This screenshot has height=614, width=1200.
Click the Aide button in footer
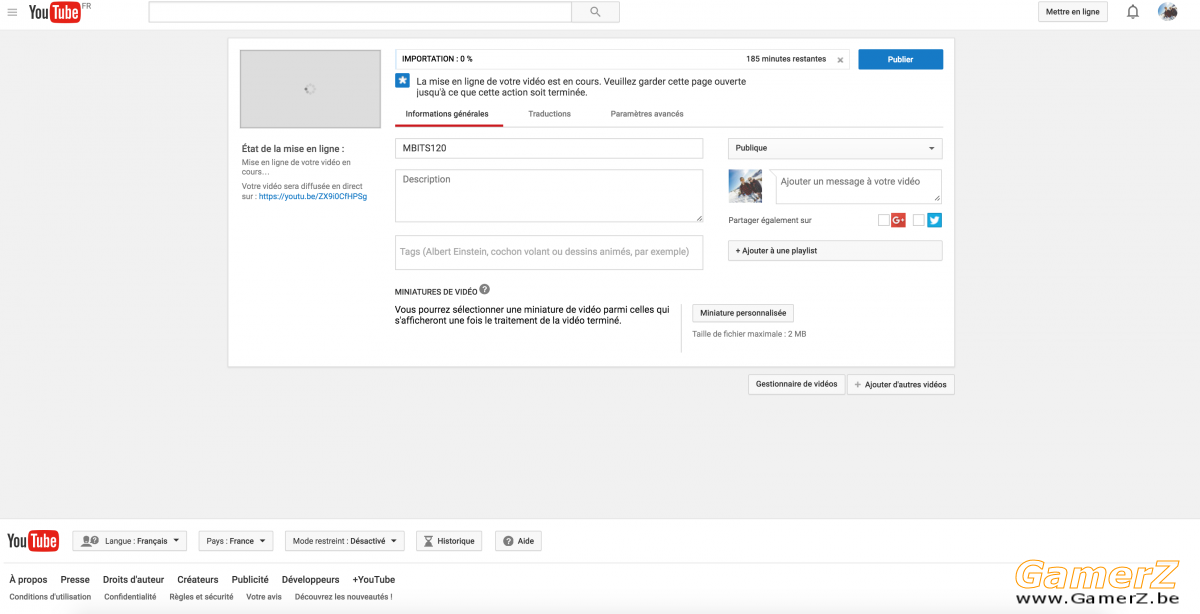tap(518, 541)
